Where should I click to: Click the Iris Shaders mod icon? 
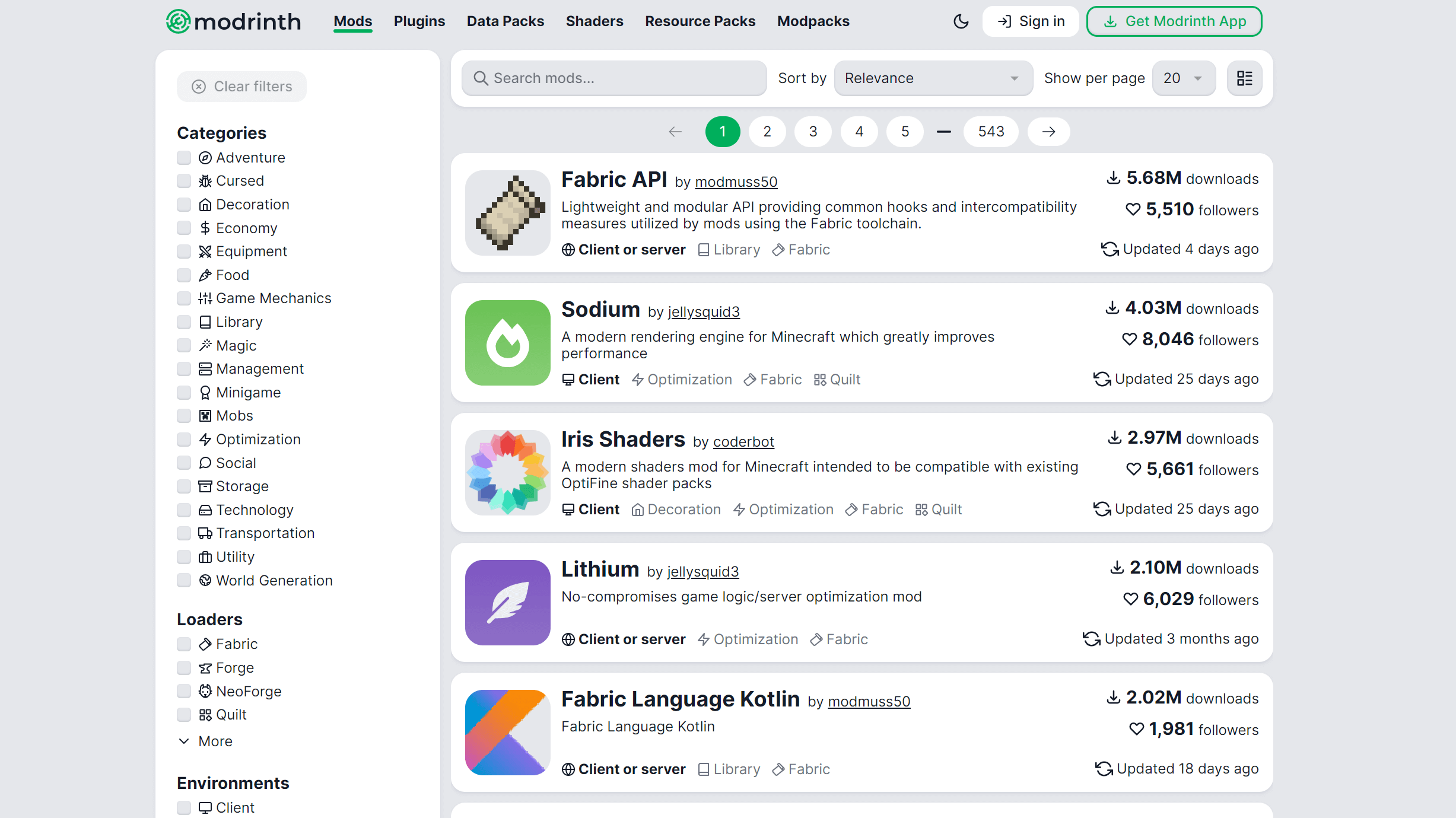[508, 473]
